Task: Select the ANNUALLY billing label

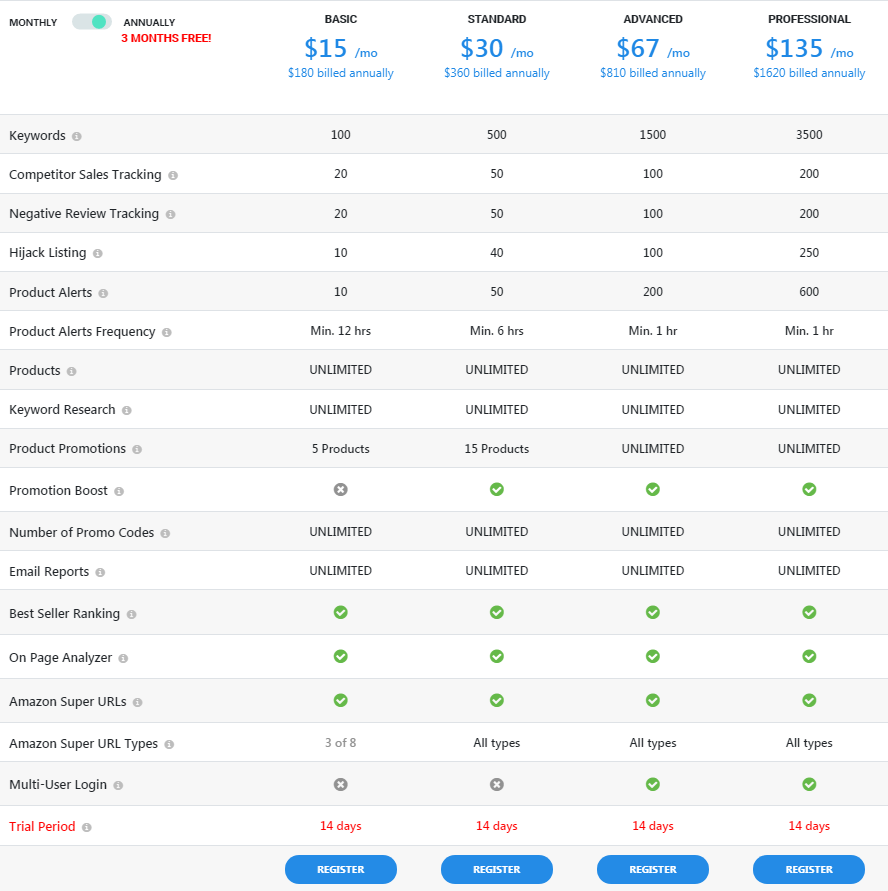Action: 149,23
